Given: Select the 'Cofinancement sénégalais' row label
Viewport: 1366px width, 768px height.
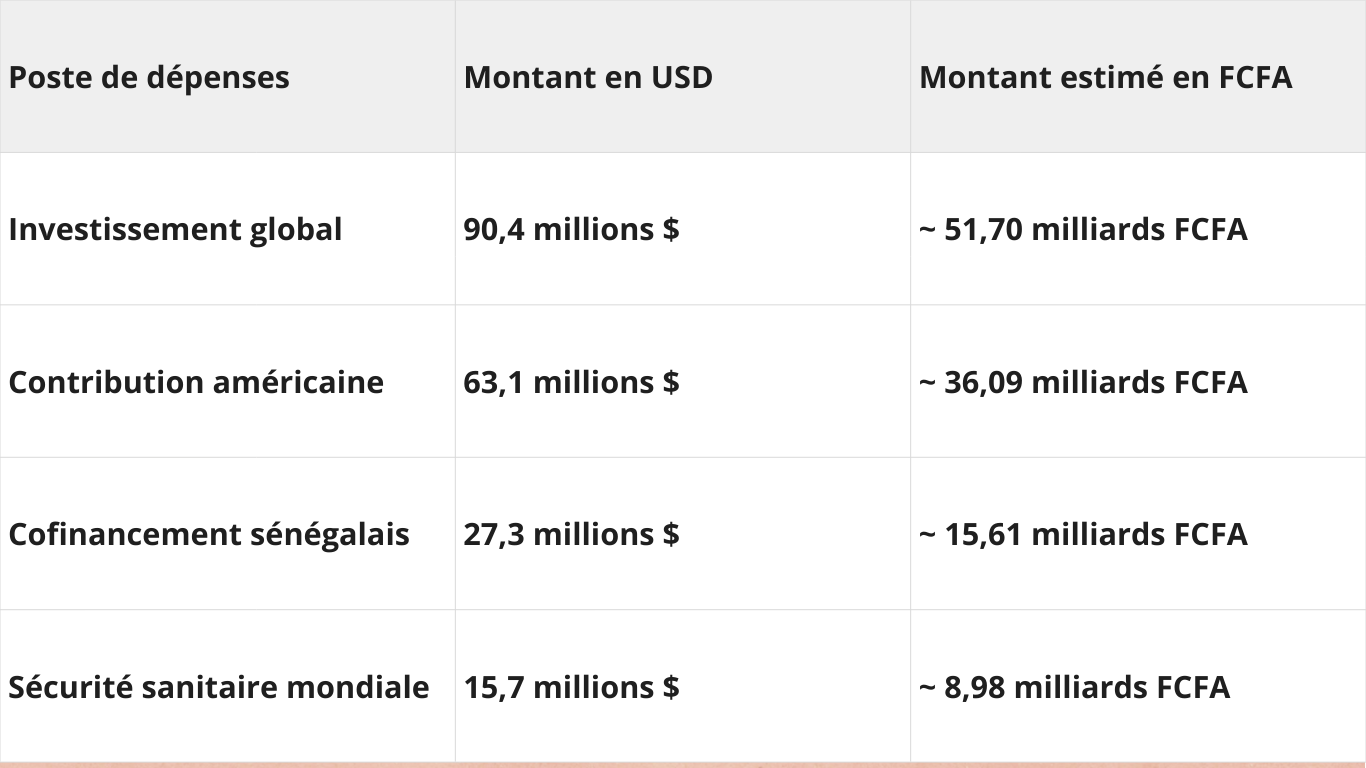Looking at the screenshot, I should (x=209, y=535).
